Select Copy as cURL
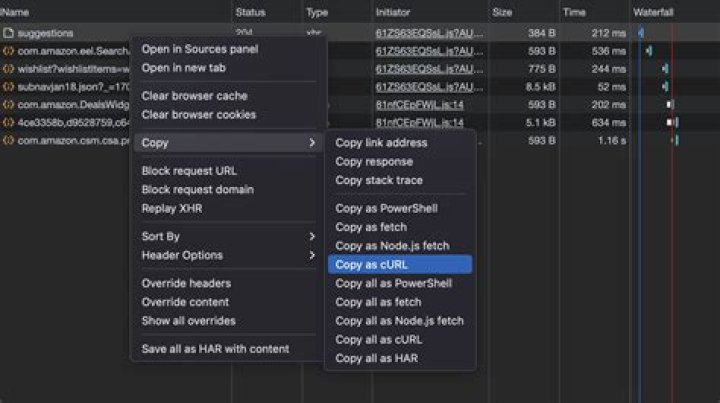Viewport: 720px width, 403px height. [400, 264]
